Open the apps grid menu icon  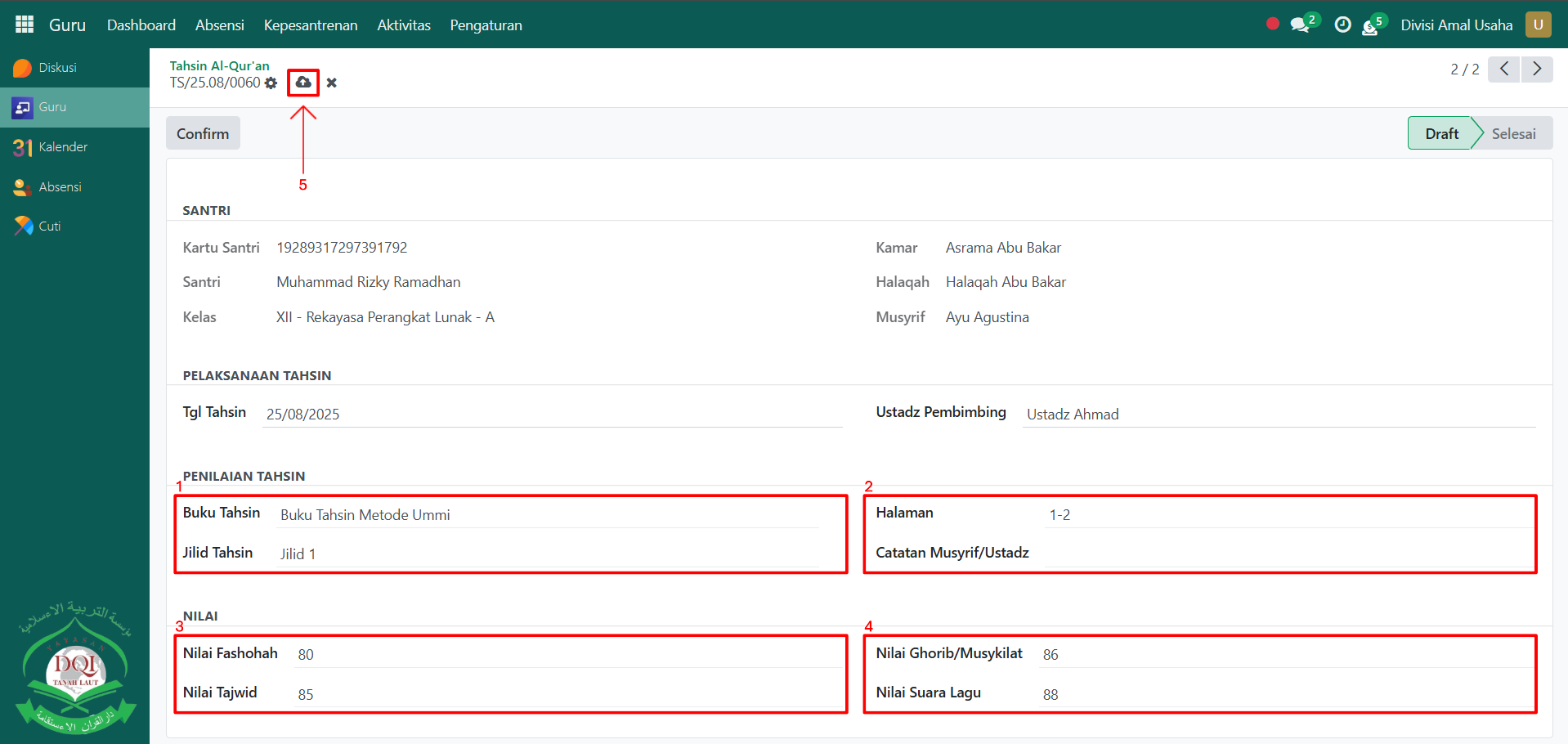25,25
